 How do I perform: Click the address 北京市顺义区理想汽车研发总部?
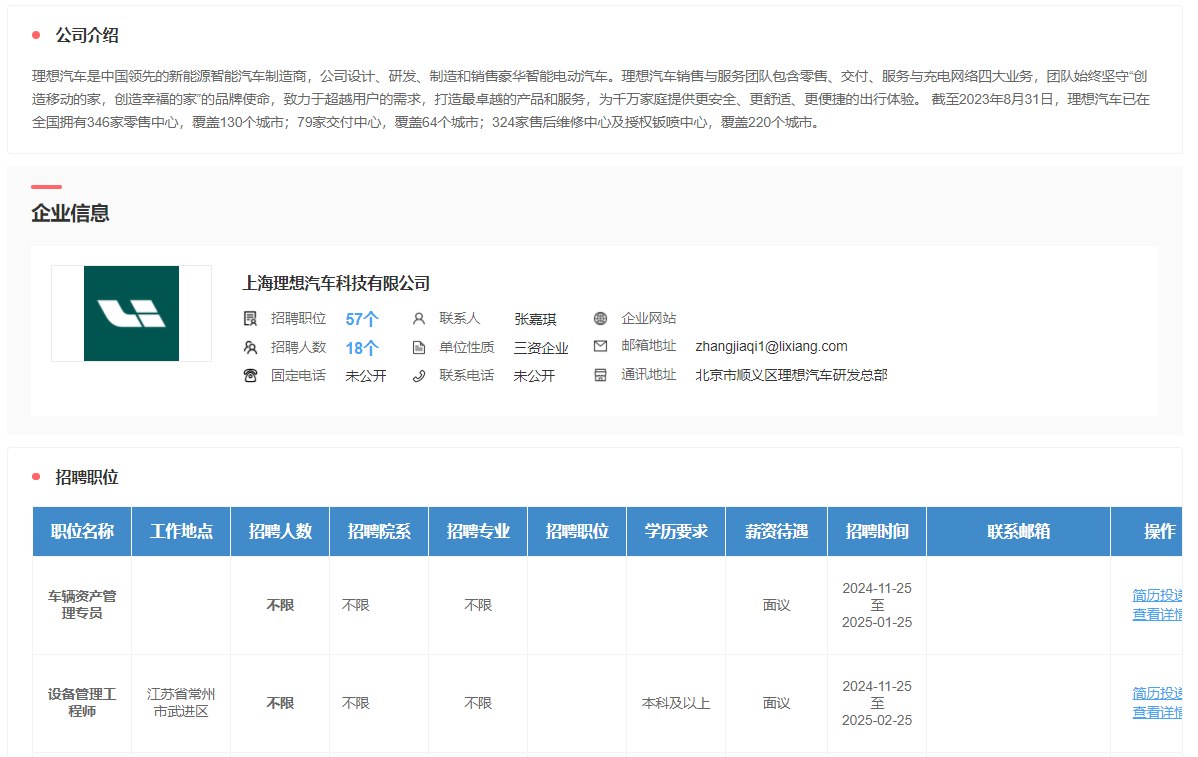click(x=792, y=375)
